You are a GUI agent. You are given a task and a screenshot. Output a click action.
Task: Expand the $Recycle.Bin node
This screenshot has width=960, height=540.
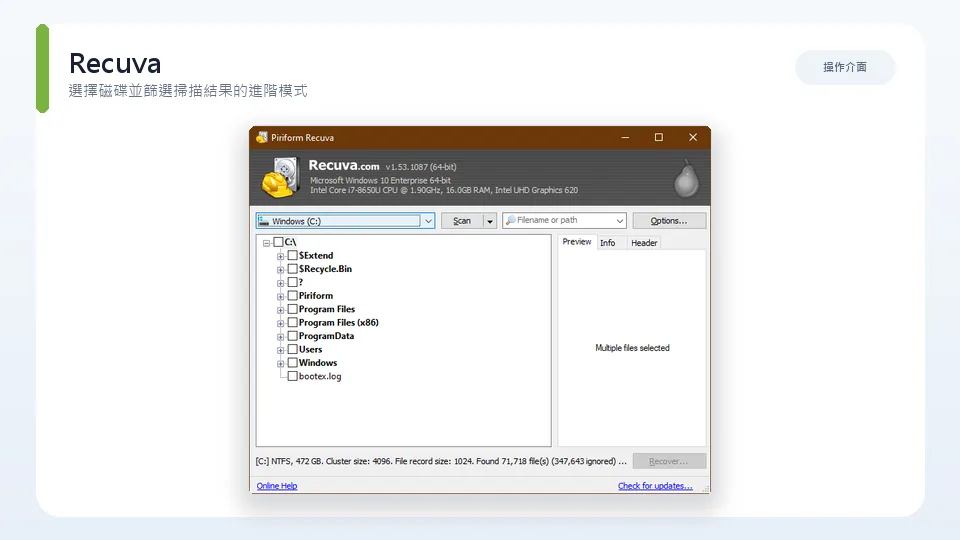[x=280, y=269]
